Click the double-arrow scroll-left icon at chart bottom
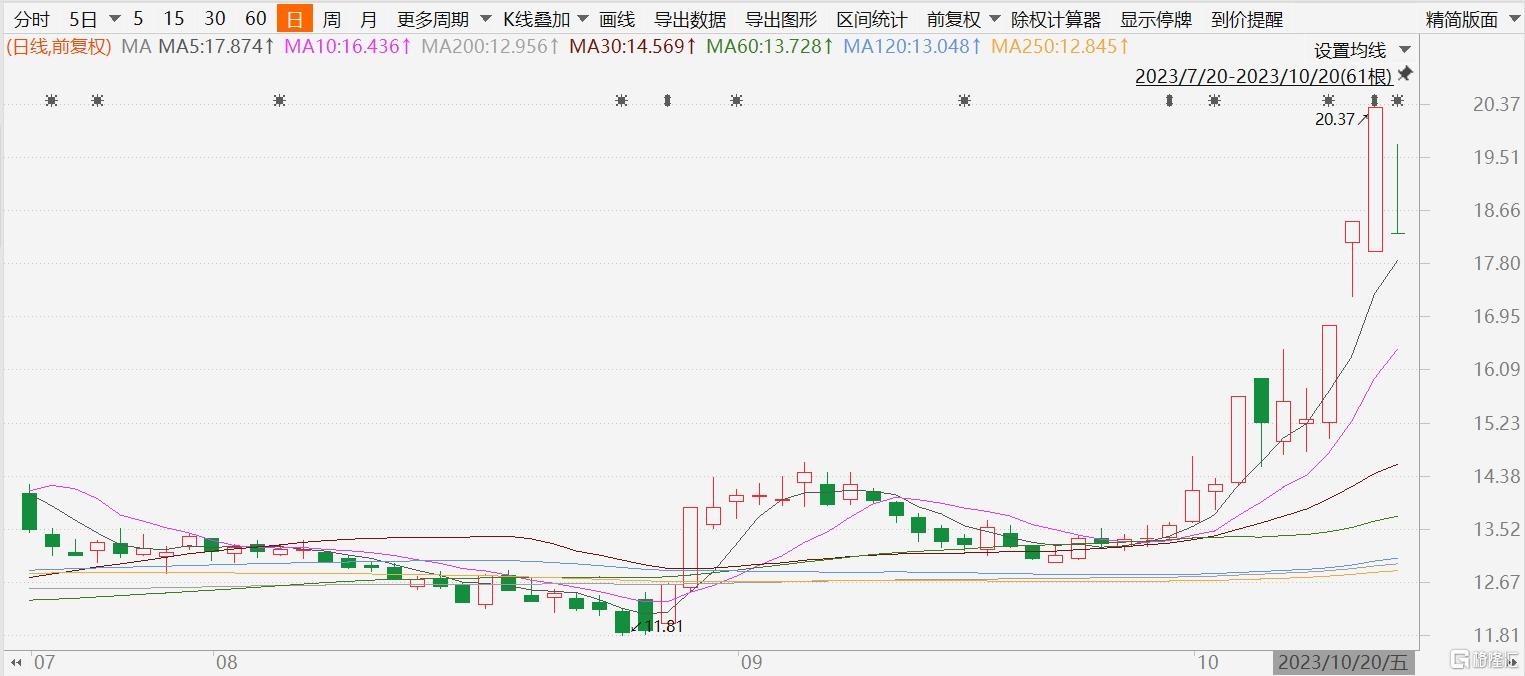 (x=16, y=662)
